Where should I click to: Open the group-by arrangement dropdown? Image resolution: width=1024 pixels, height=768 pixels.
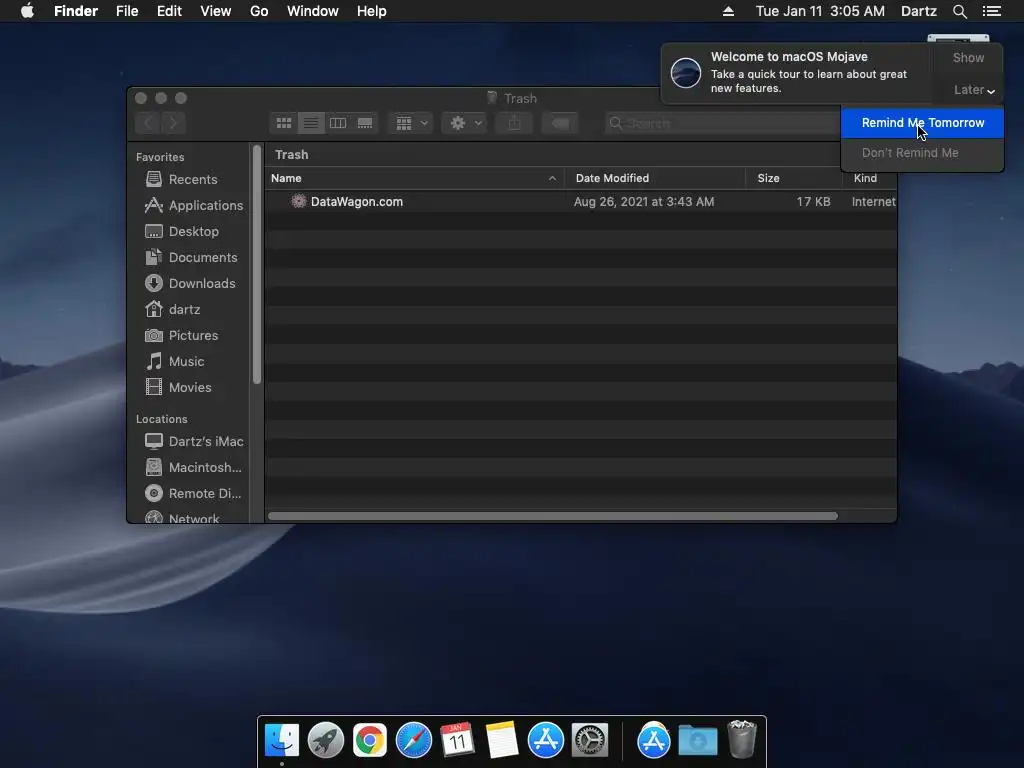(411, 123)
